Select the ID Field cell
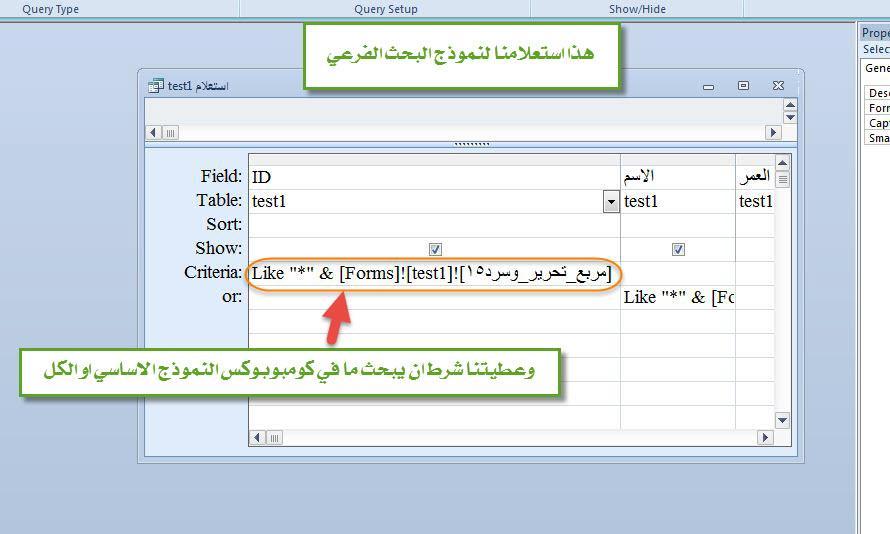The height and width of the screenshot is (534, 890). coord(433,177)
